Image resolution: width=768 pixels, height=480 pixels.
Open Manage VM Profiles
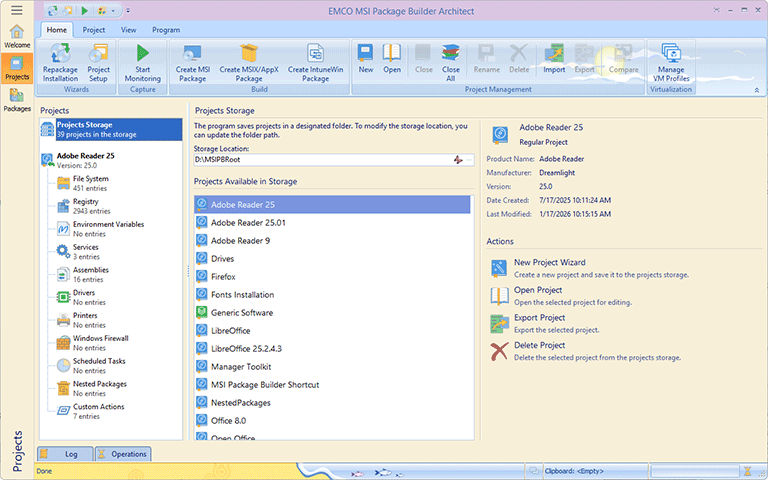(x=671, y=62)
